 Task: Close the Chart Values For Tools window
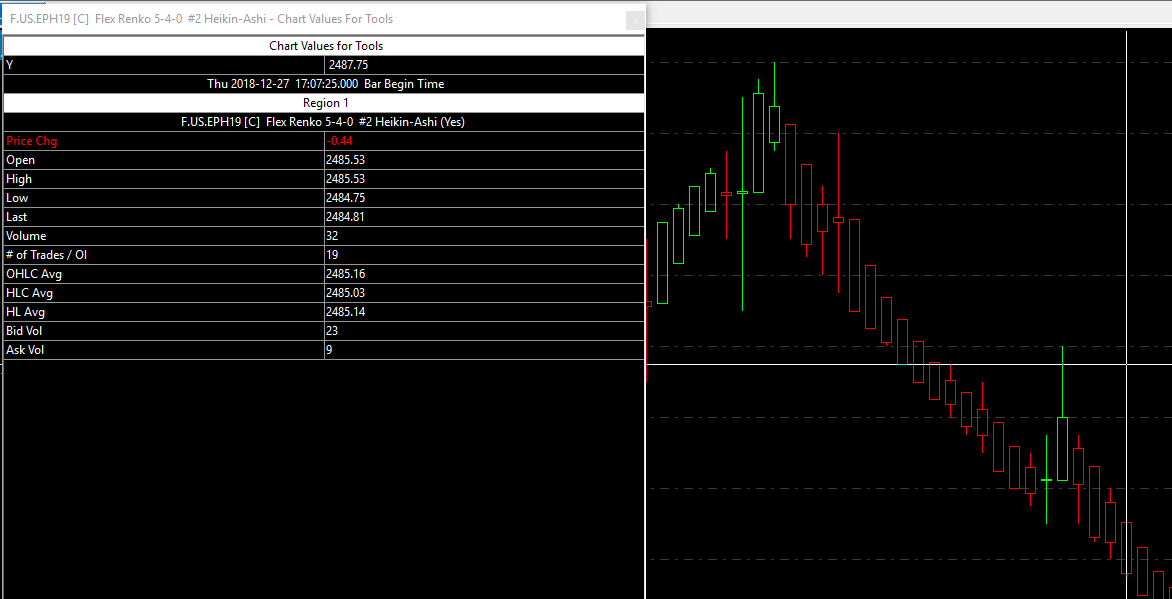(x=635, y=20)
